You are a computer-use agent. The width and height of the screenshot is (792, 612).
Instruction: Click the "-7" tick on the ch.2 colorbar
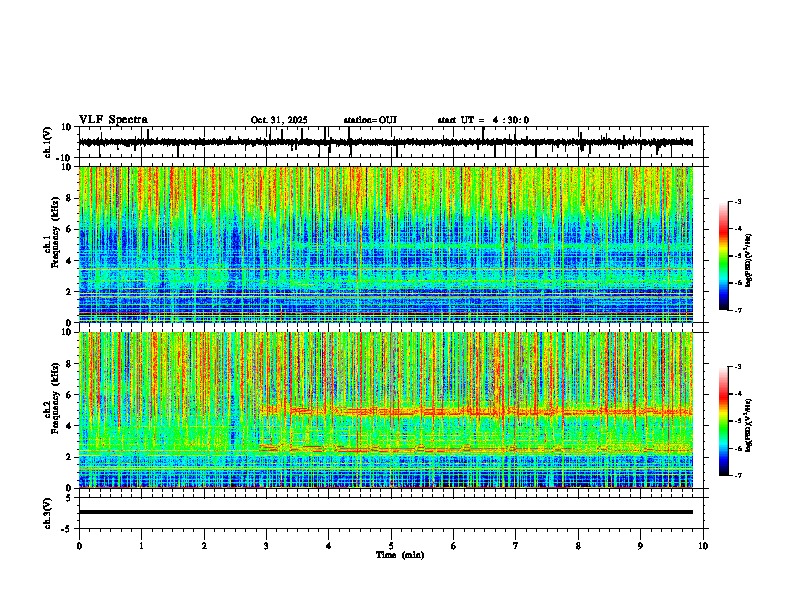pos(737,476)
